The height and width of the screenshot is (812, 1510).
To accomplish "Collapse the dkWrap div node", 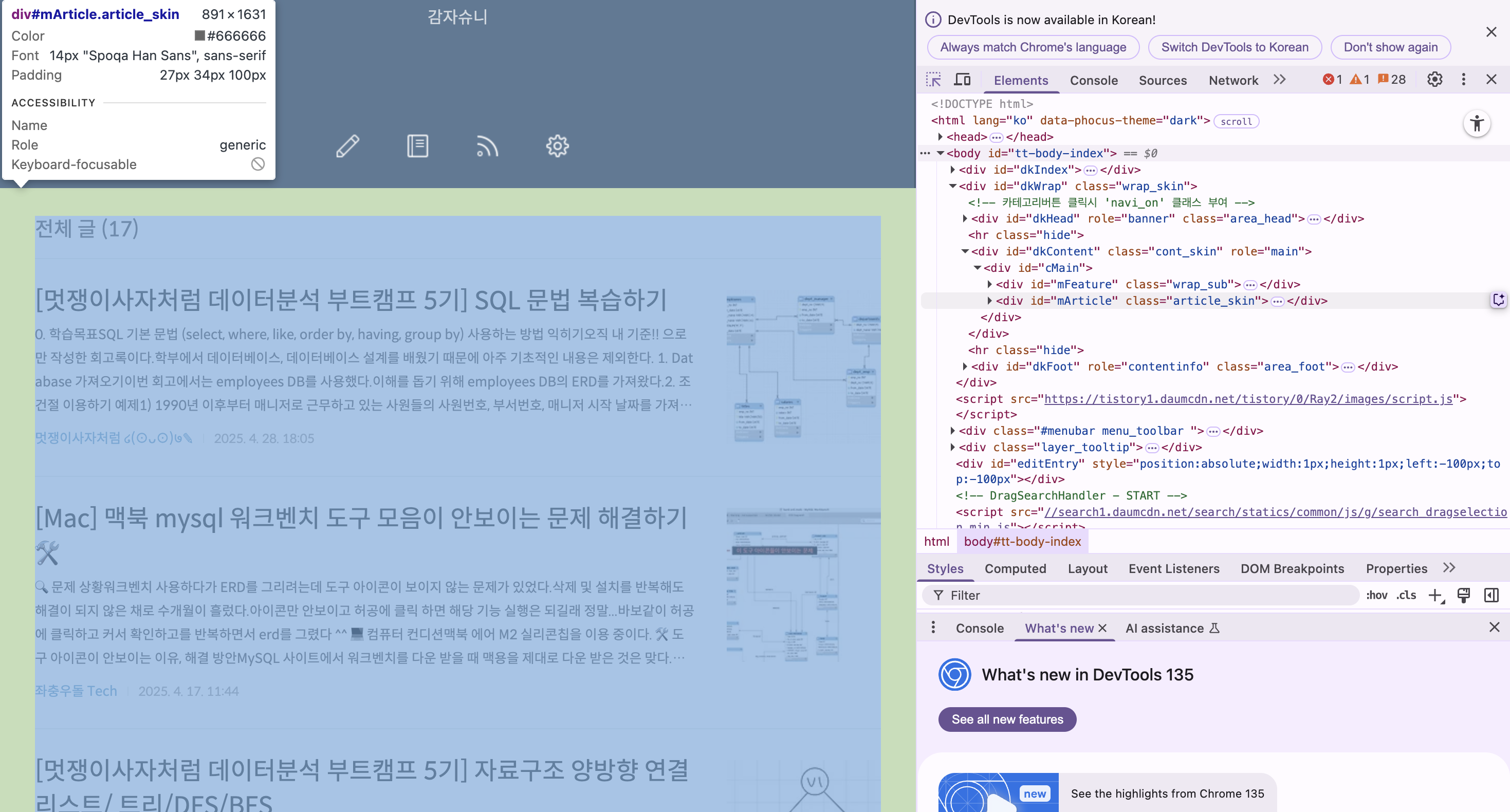I will click(x=952, y=186).
